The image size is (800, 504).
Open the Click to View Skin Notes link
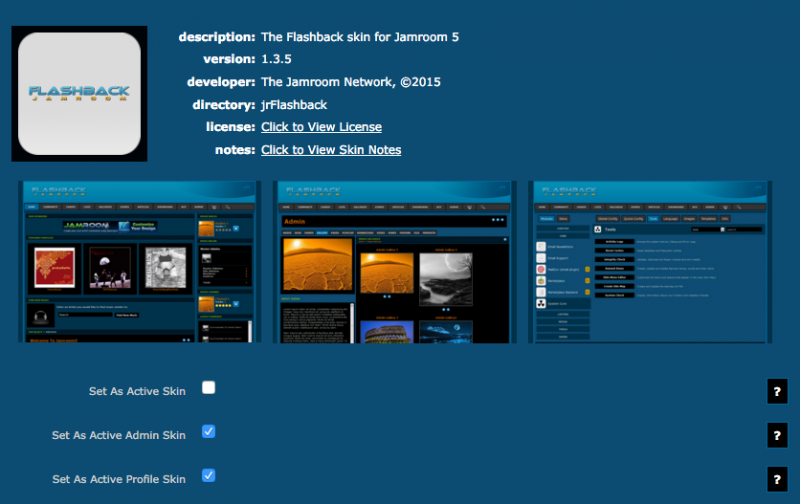point(331,150)
